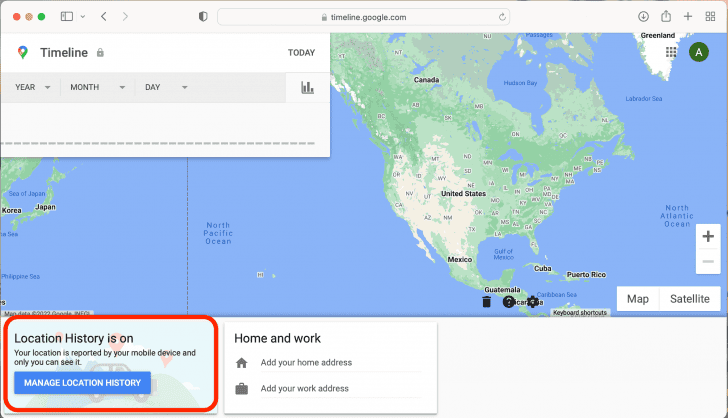This screenshot has height=418, width=728.
Task: Add your home address
Action: click(304, 363)
